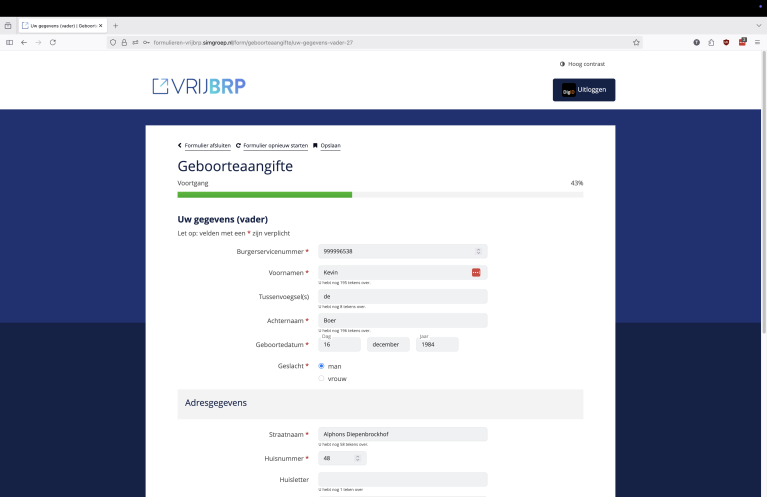This screenshot has height=497, width=767.
Task: Click the Adresgegevens section header
Action: [x=380, y=404]
